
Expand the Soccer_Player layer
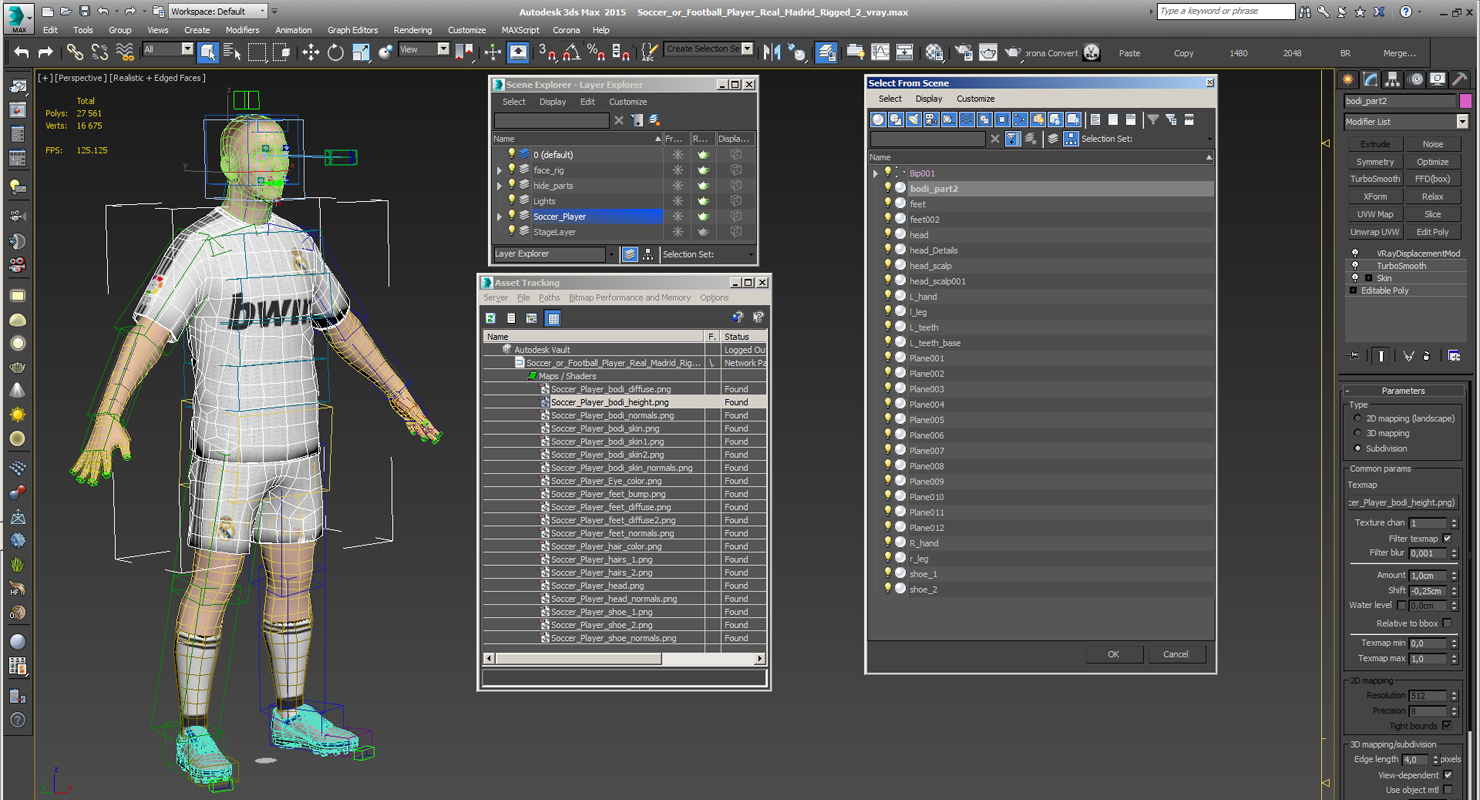click(500, 217)
